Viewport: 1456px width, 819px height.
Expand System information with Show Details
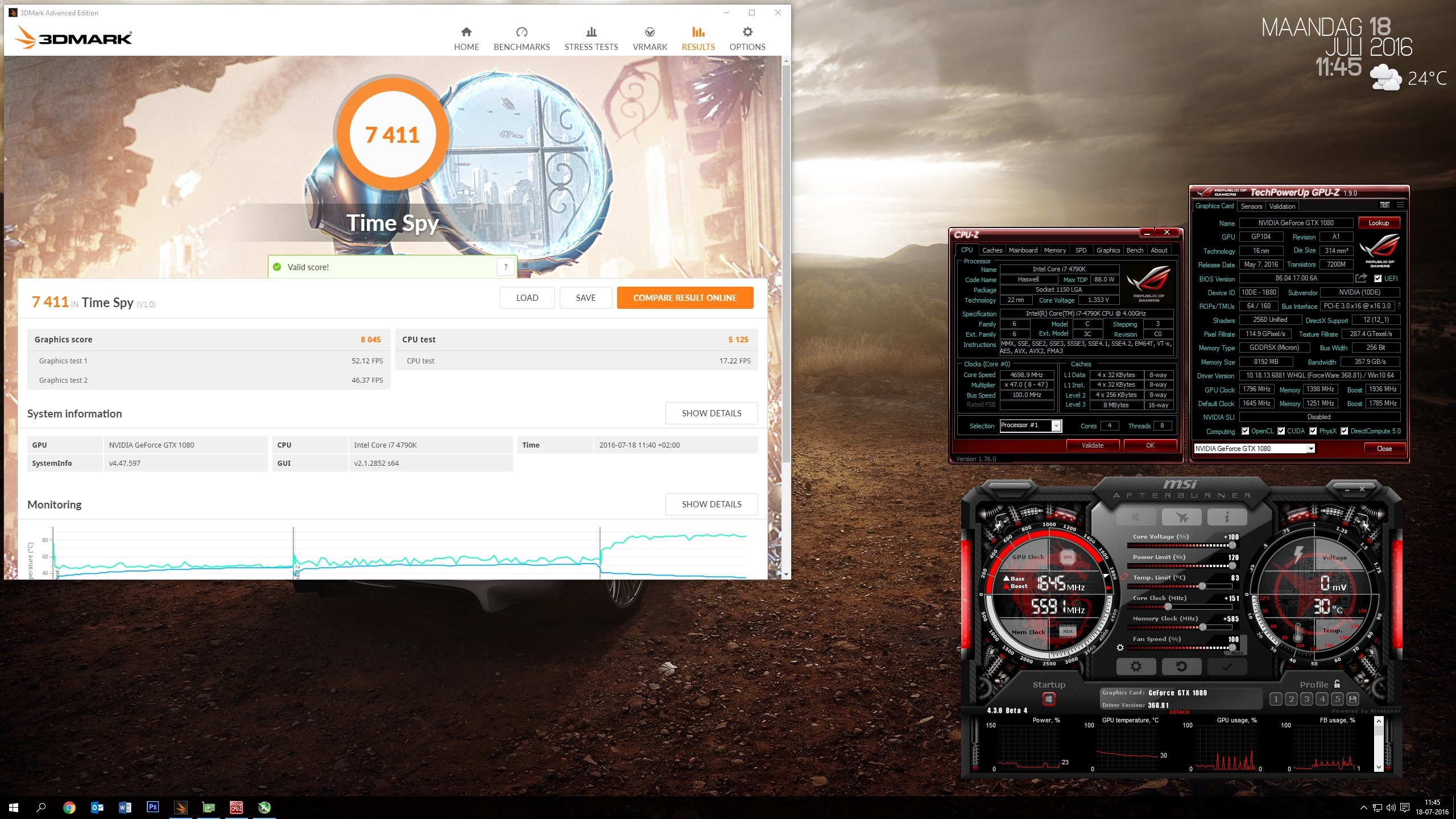coord(711,413)
